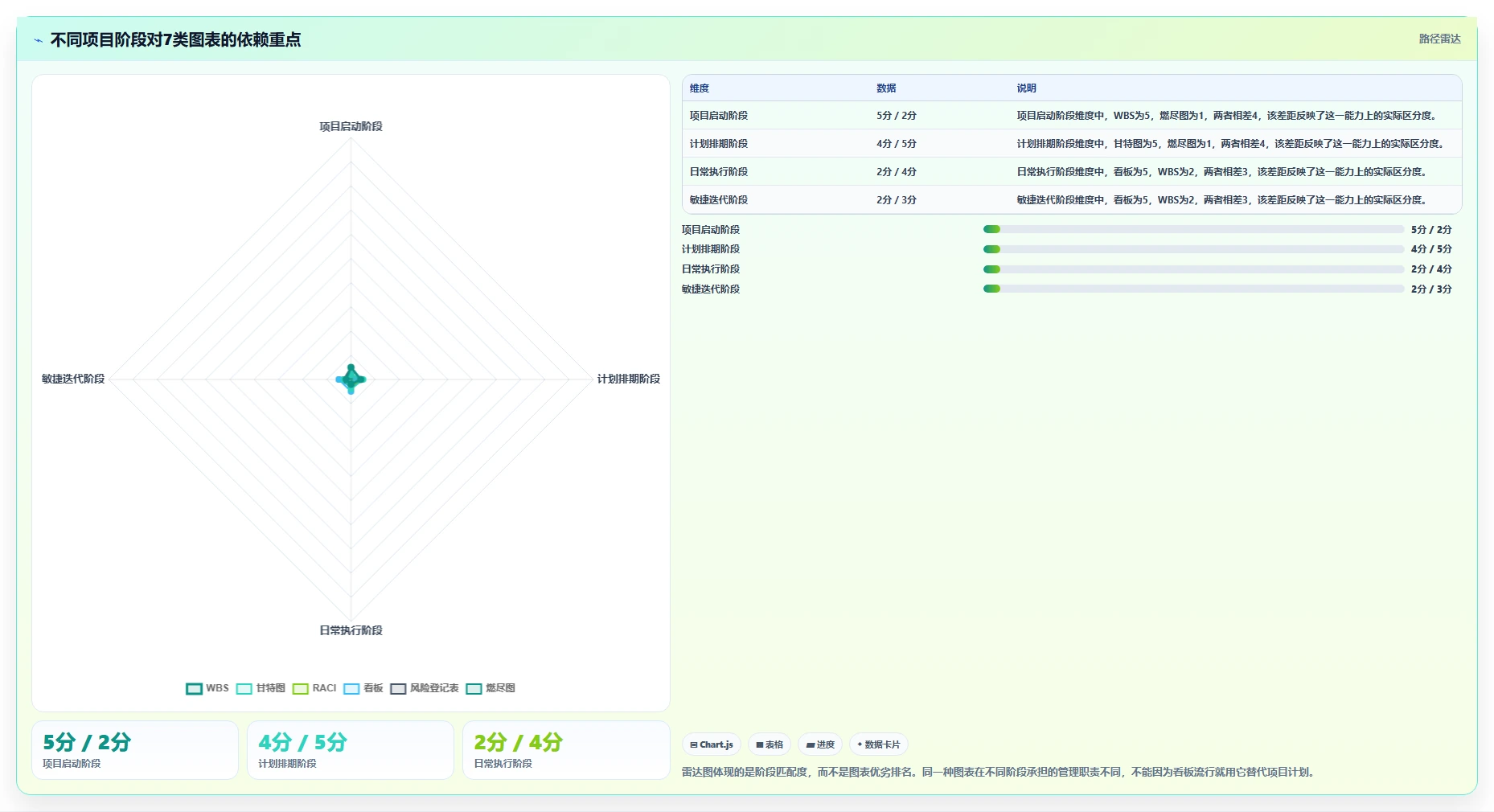This screenshot has height=812, width=1494.
Task: Click the 数据卡片 tag chip
Action: click(879, 744)
